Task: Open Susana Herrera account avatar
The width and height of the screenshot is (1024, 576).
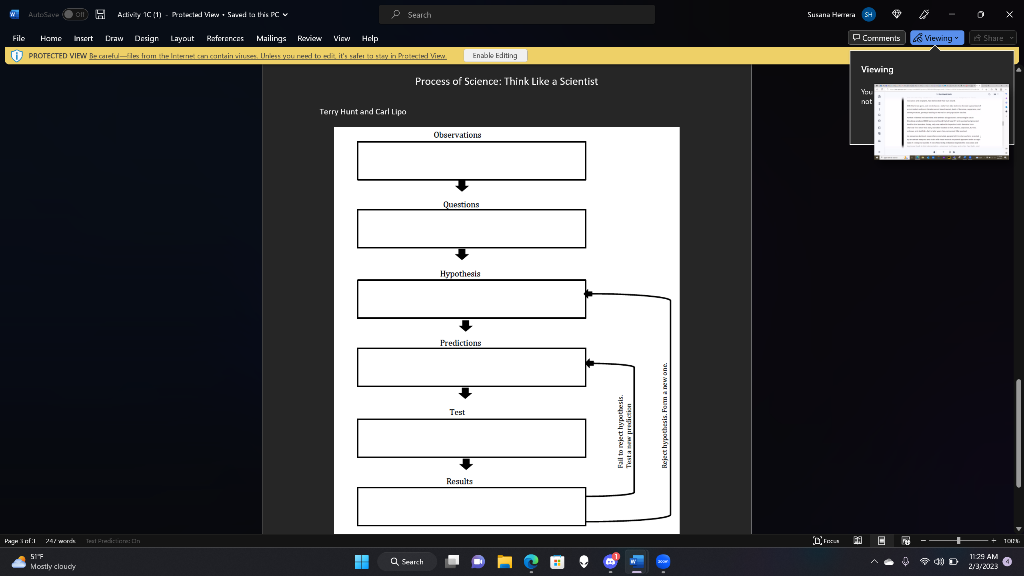Action: point(869,14)
